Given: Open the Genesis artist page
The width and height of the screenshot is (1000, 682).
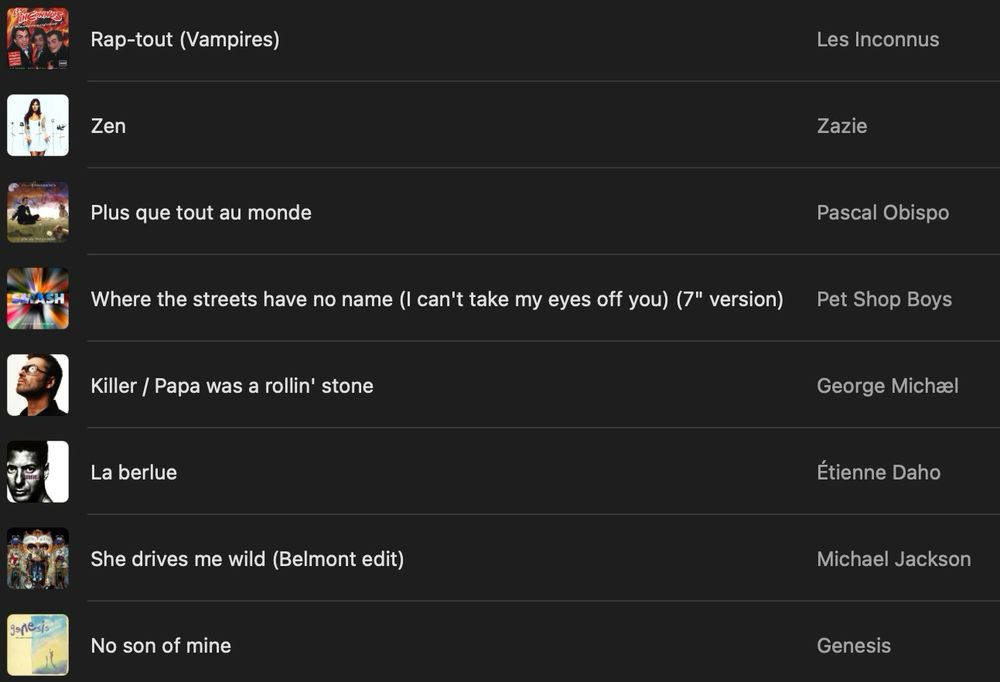Looking at the screenshot, I should coord(854,645).
